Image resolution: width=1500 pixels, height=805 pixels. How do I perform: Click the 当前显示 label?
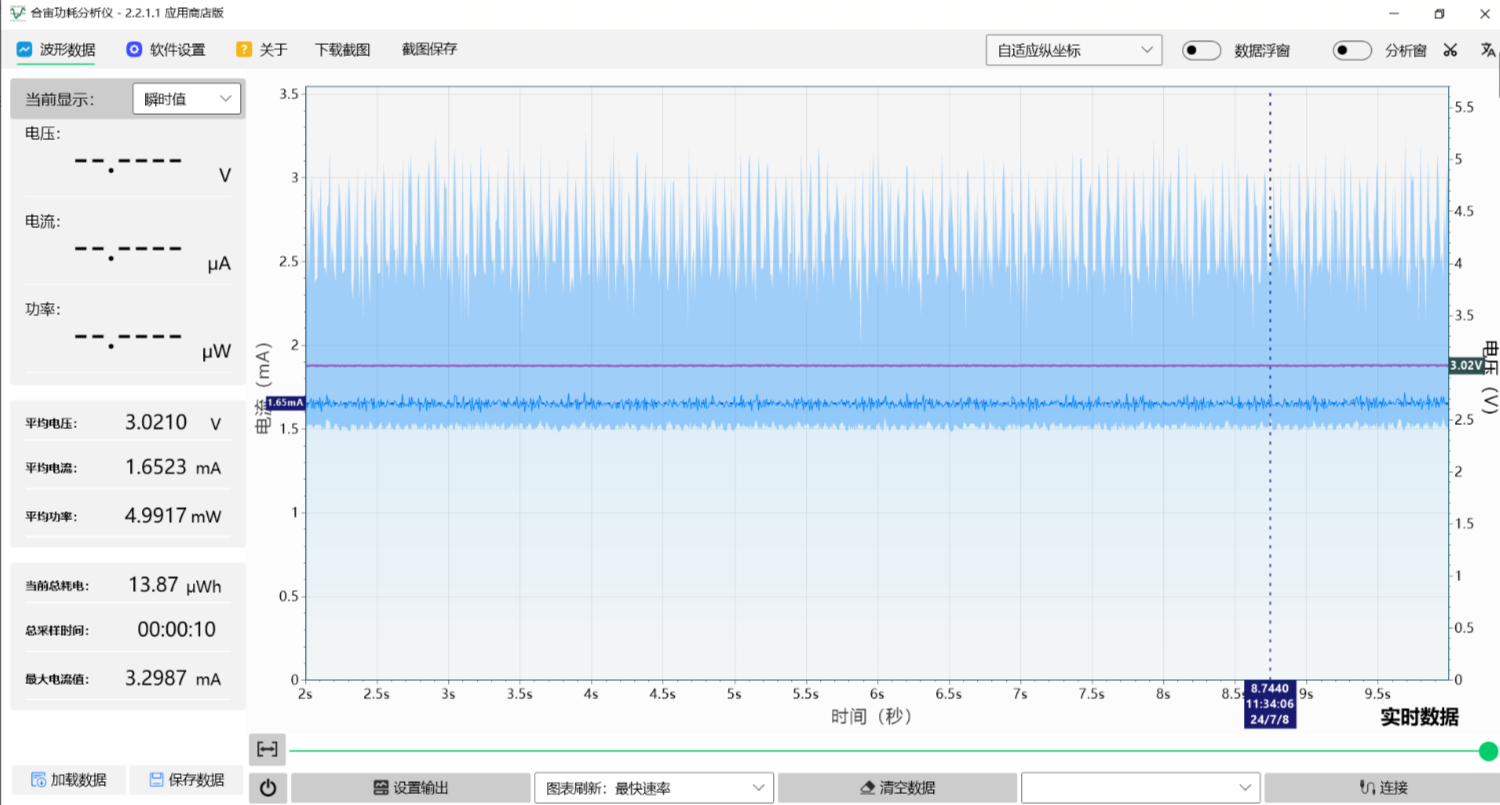point(59,99)
